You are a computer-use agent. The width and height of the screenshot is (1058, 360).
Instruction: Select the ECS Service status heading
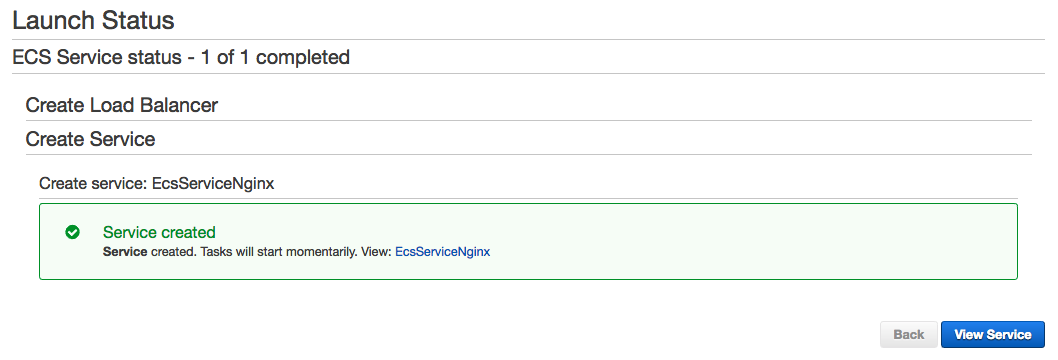pyautogui.click(x=181, y=57)
